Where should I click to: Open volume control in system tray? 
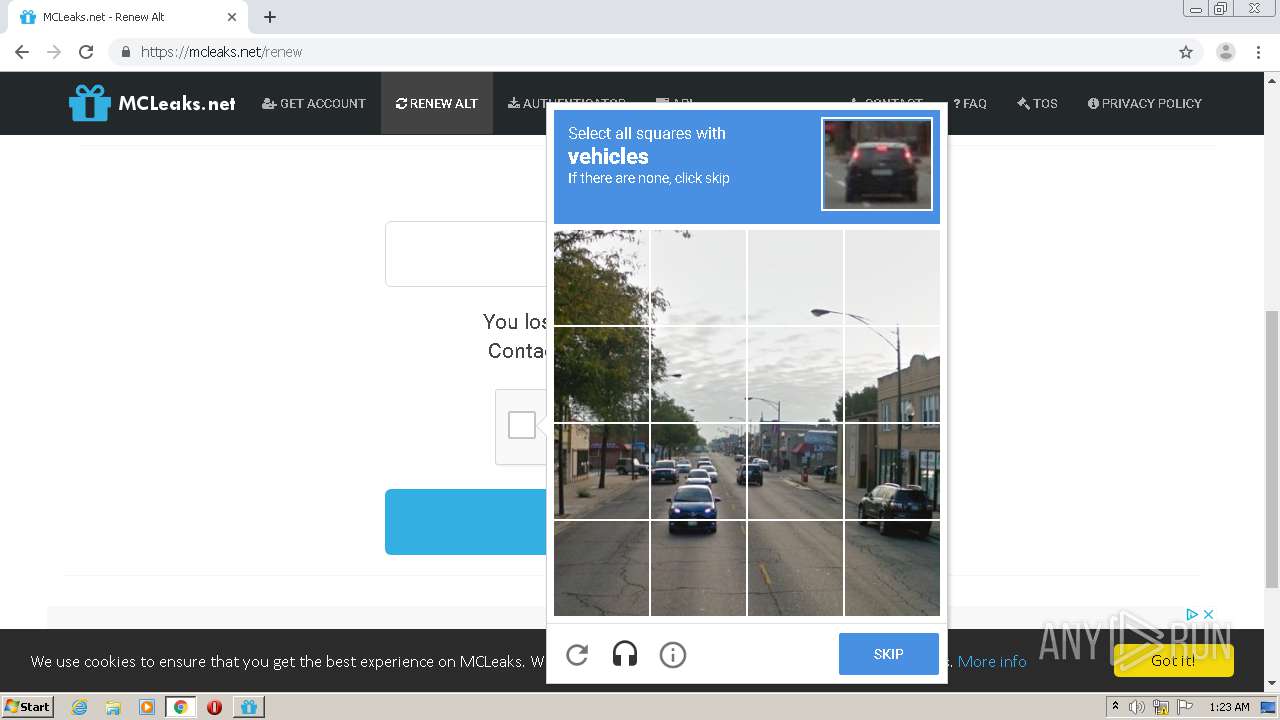[1137, 707]
